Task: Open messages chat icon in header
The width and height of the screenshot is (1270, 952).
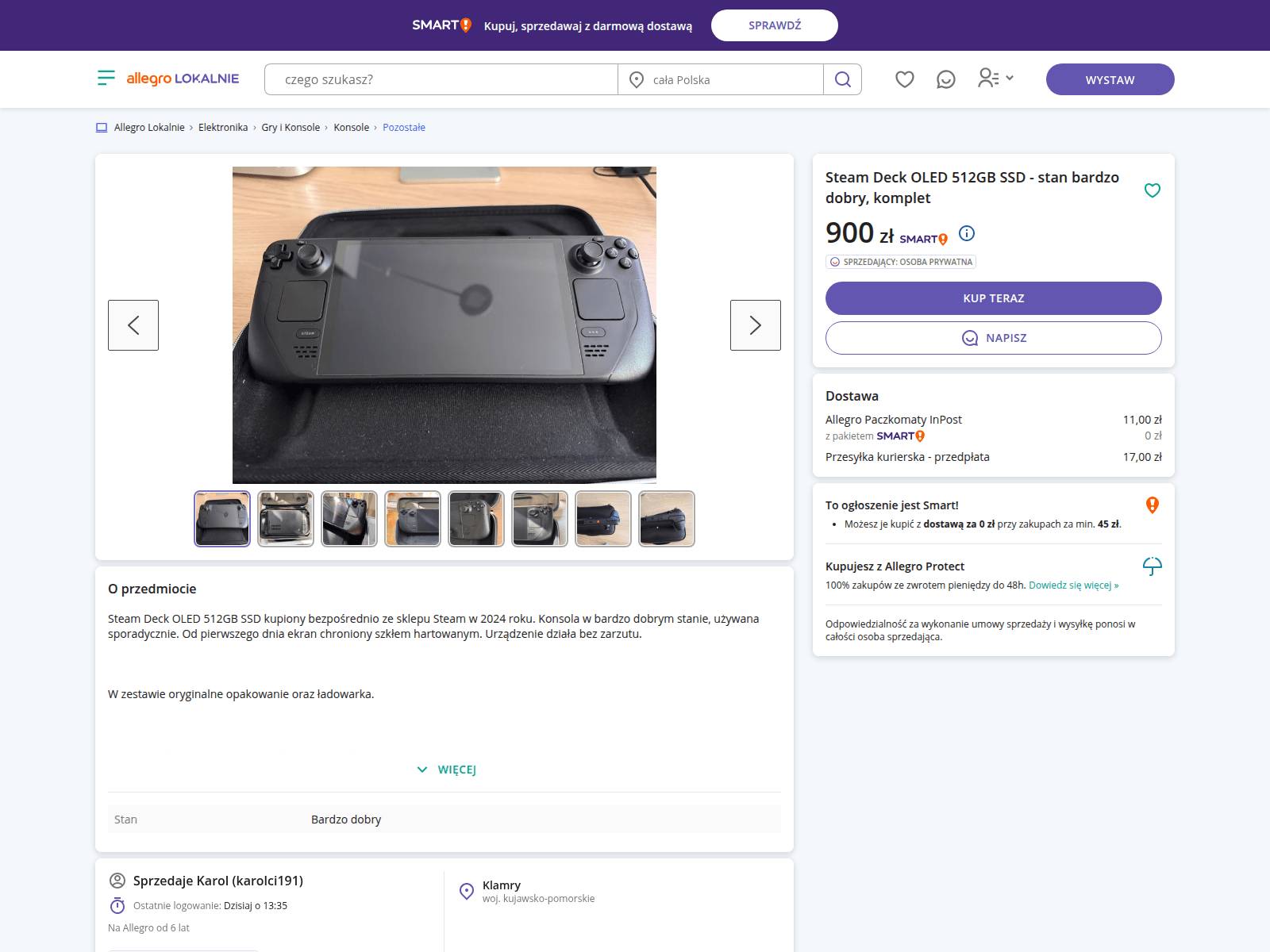Action: tap(946, 79)
